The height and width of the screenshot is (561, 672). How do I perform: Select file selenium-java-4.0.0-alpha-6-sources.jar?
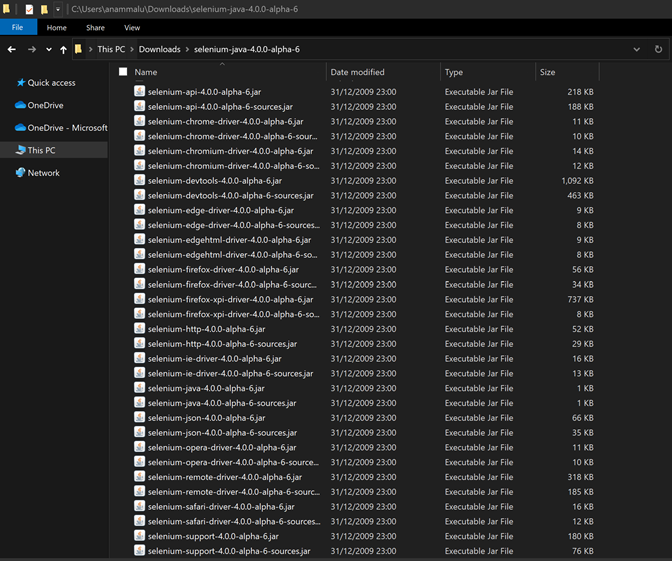[x=222, y=403]
